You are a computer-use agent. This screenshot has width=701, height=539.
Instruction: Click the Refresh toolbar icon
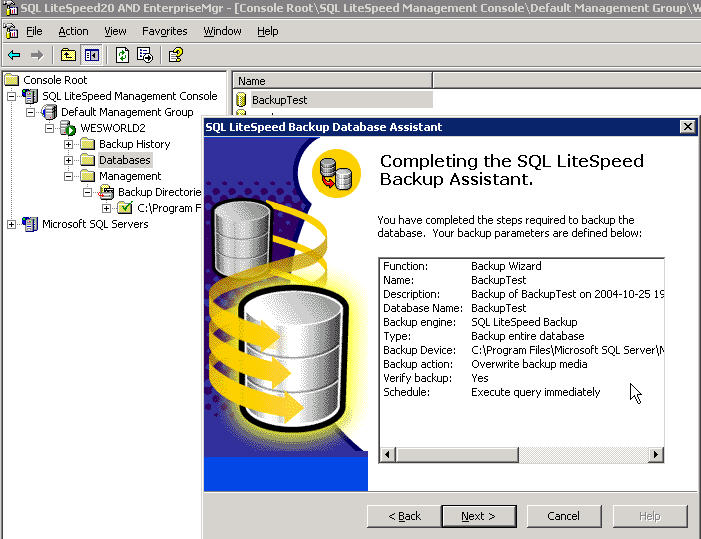point(122,55)
